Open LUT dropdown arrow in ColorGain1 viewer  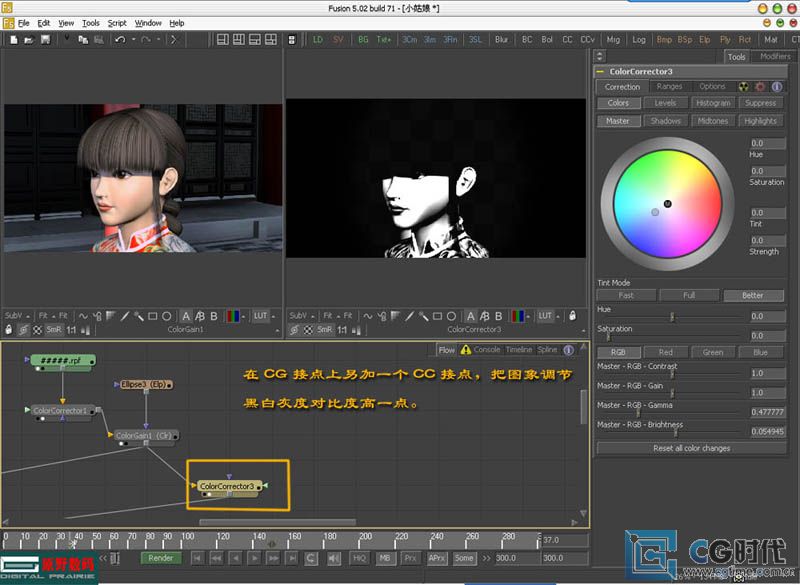coord(273,316)
